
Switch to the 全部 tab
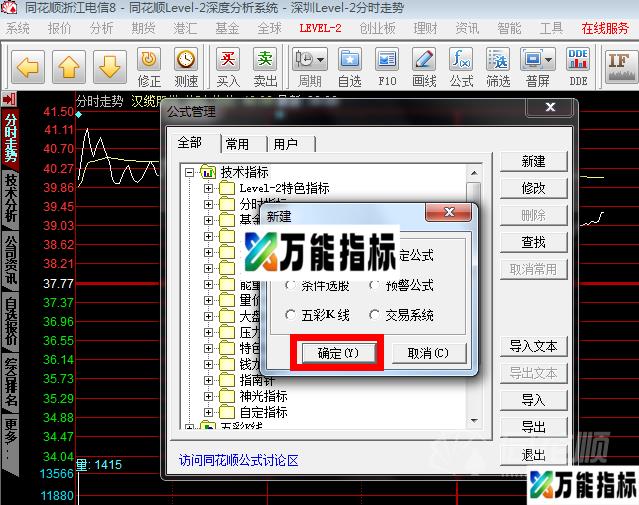pyautogui.click(x=190, y=143)
